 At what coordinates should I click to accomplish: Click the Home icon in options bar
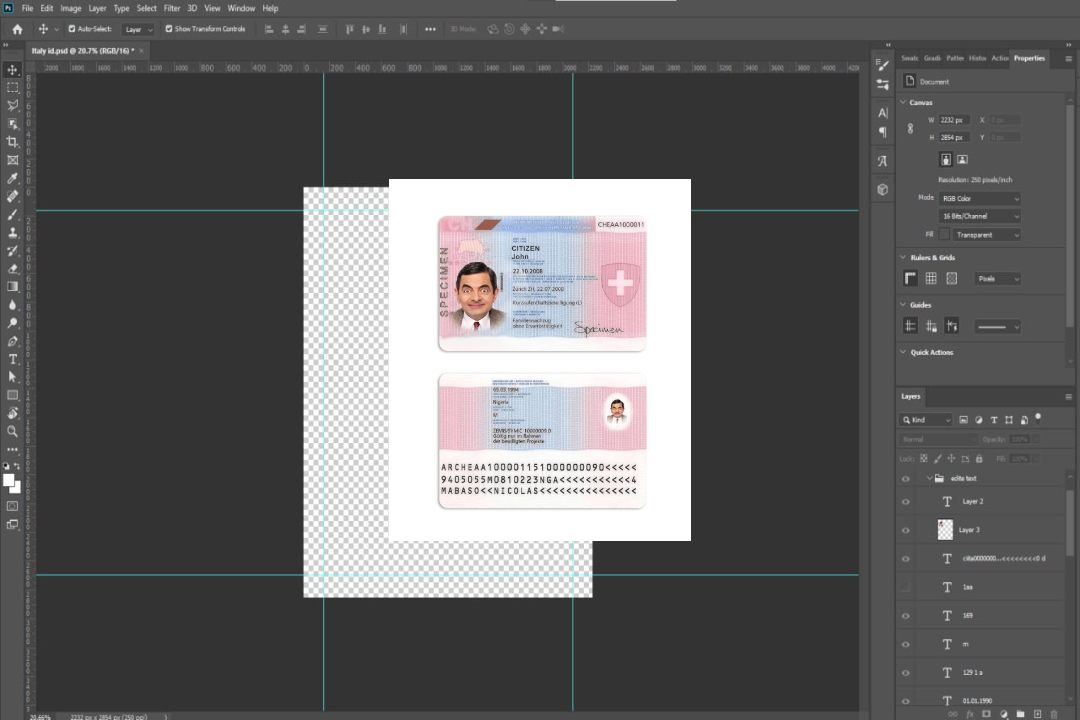pyautogui.click(x=17, y=29)
